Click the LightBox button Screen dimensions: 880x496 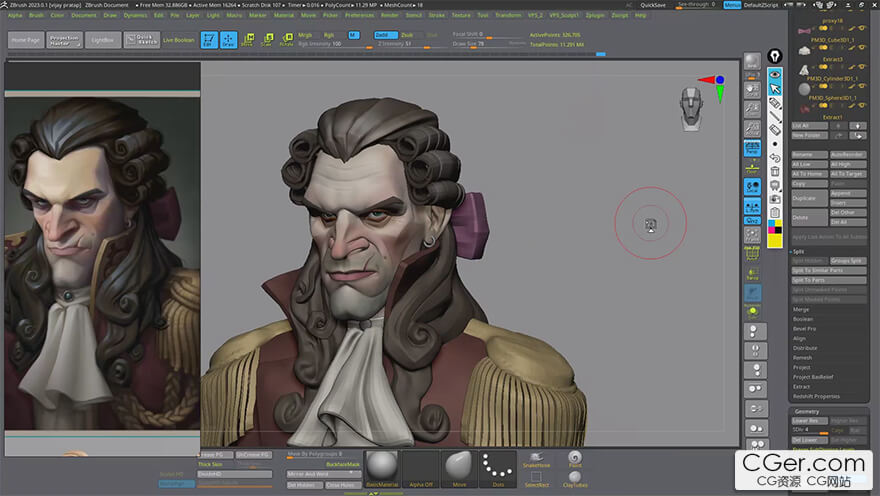click(x=102, y=40)
